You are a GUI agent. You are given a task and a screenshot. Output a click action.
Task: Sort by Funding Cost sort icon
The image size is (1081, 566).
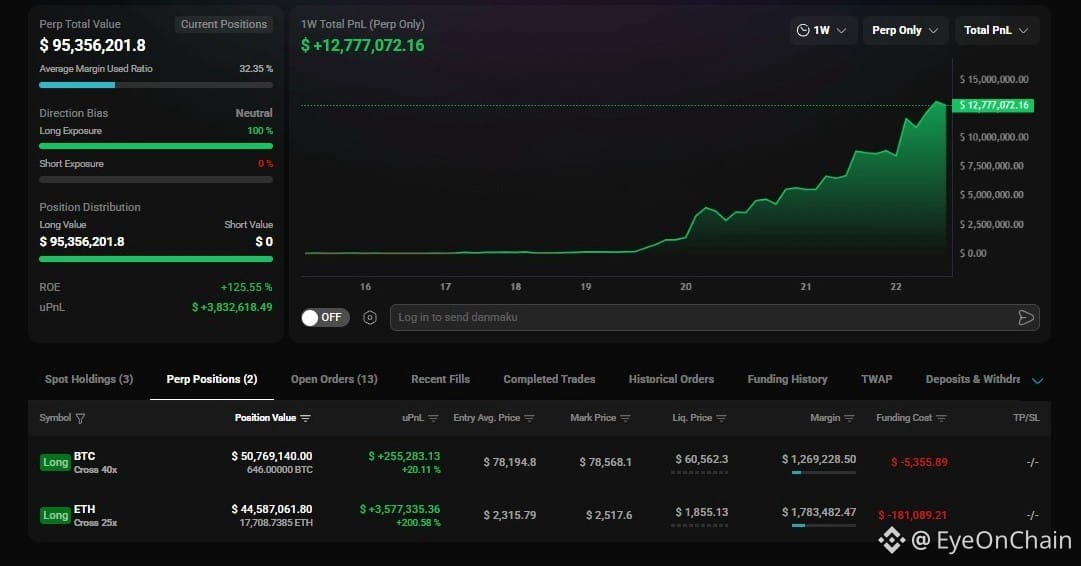[x=942, y=418]
